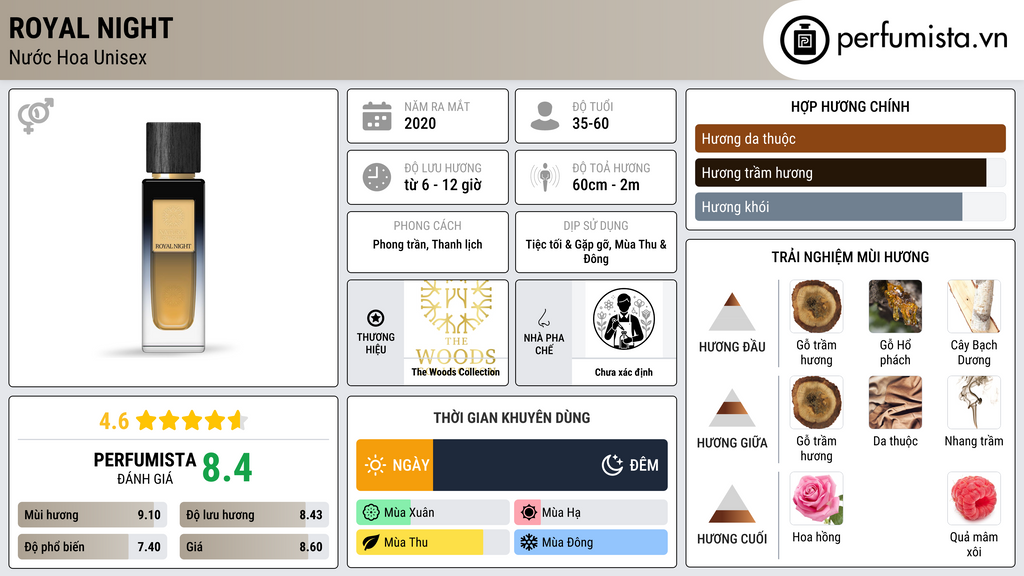
Task: Click The Woods Collection brand name
Action: pos(456,372)
